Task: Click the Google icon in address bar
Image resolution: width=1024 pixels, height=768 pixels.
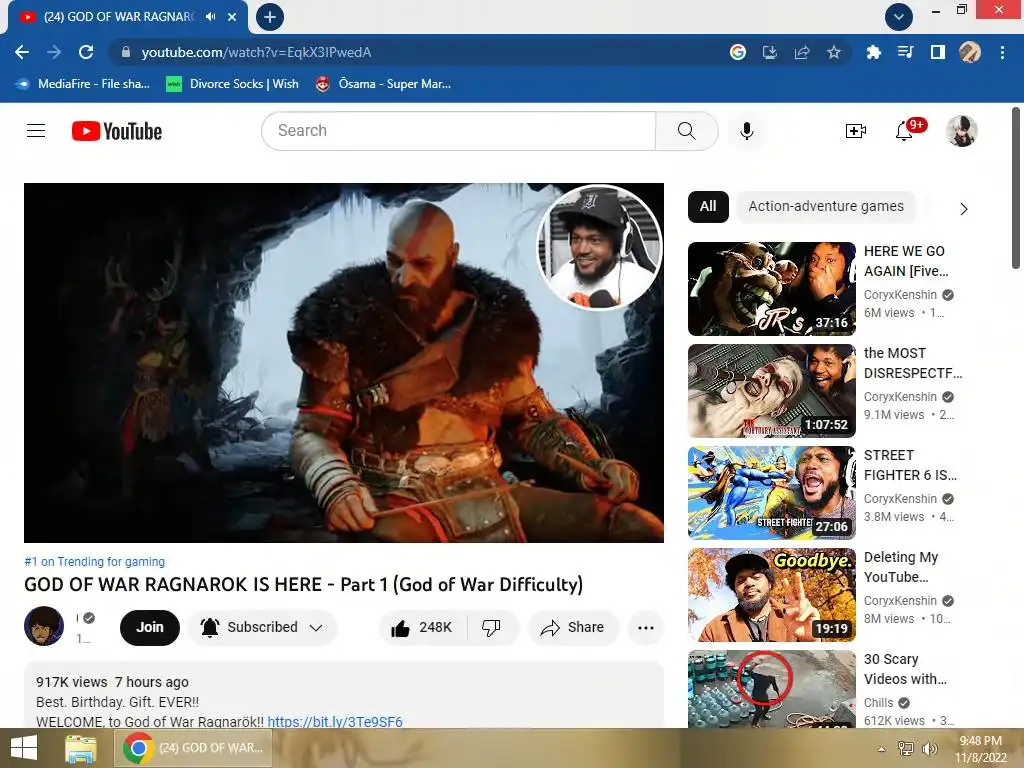Action: (738, 52)
